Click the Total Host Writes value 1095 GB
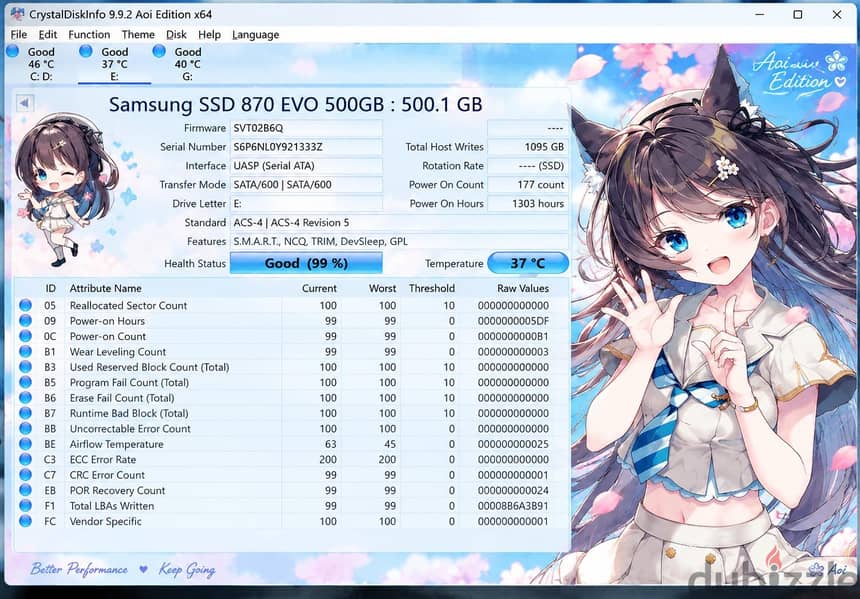Image resolution: width=860 pixels, height=599 pixels. 528,147
